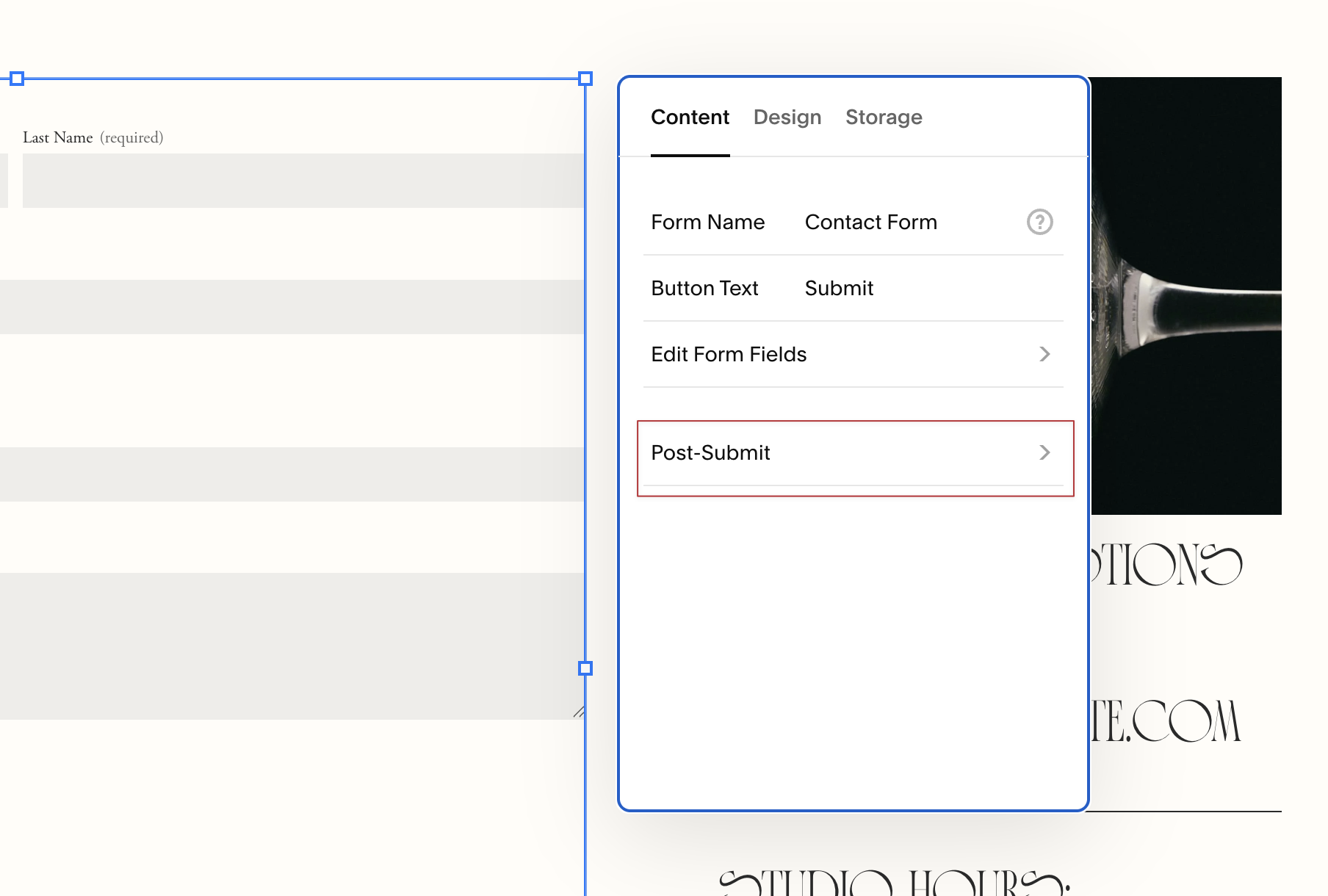1328x896 pixels.
Task: Edit the Button Text Submit value
Action: 839,288
